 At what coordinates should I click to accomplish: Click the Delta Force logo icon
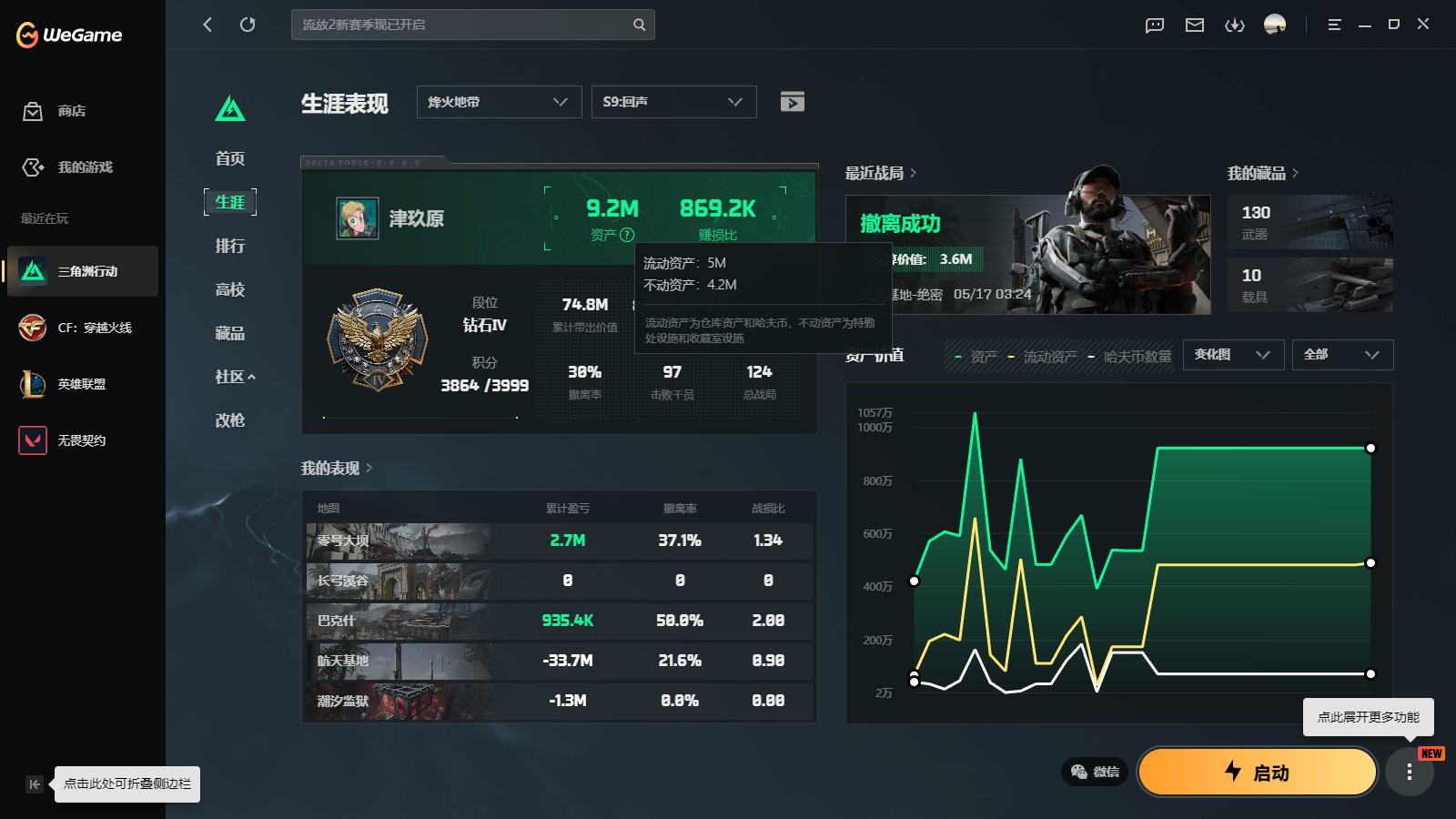click(230, 109)
